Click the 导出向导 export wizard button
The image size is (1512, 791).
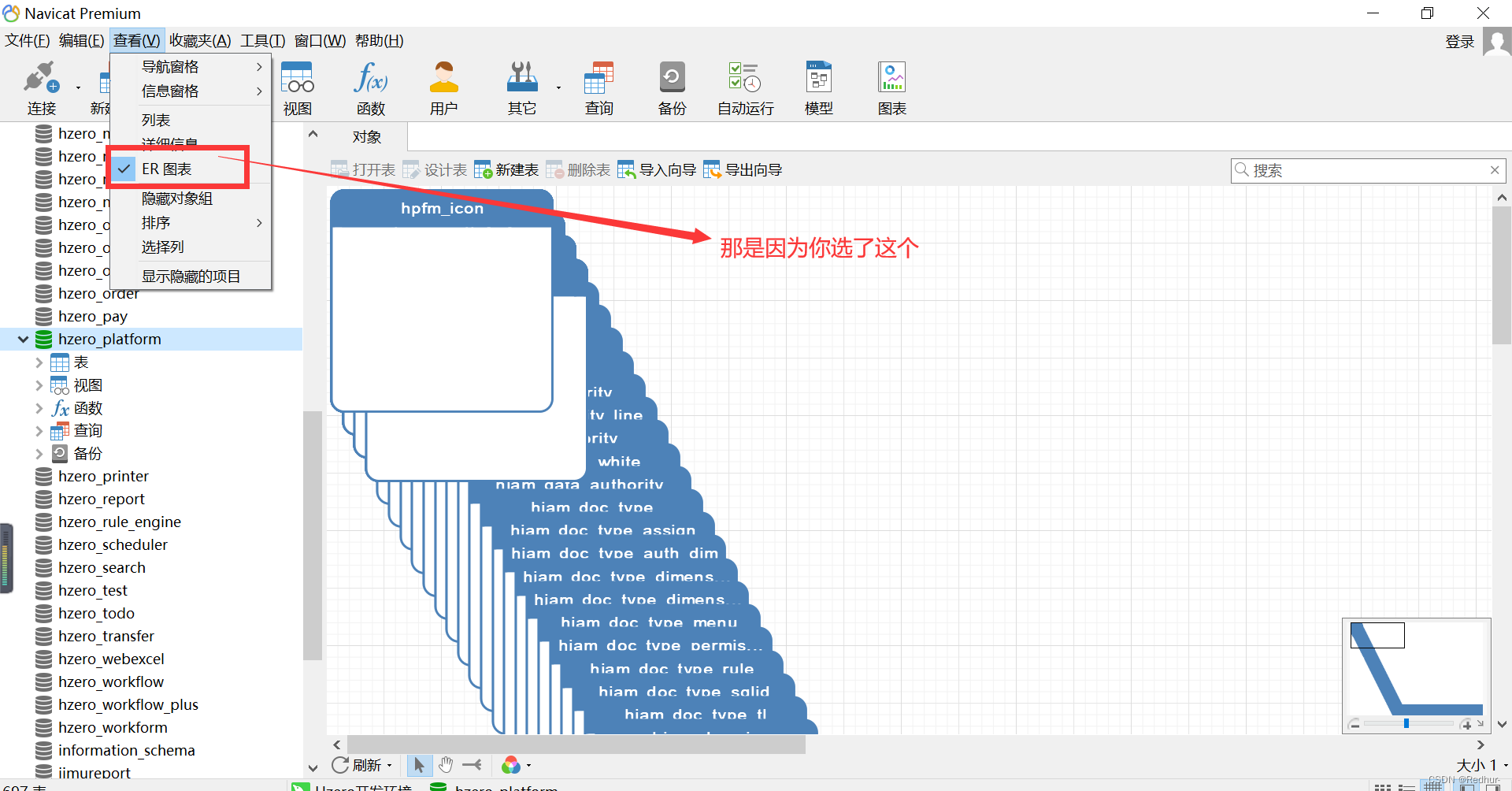[743, 170]
